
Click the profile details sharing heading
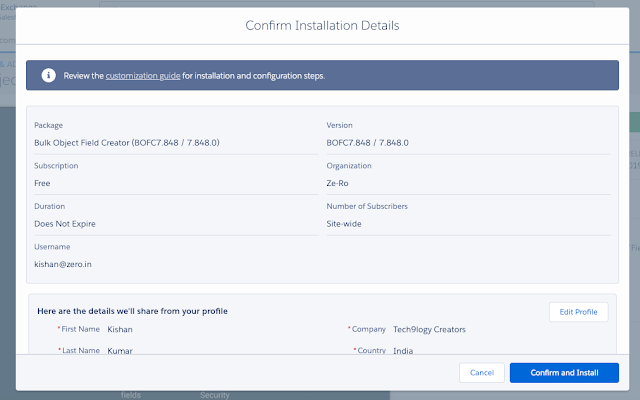click(132, 311)
